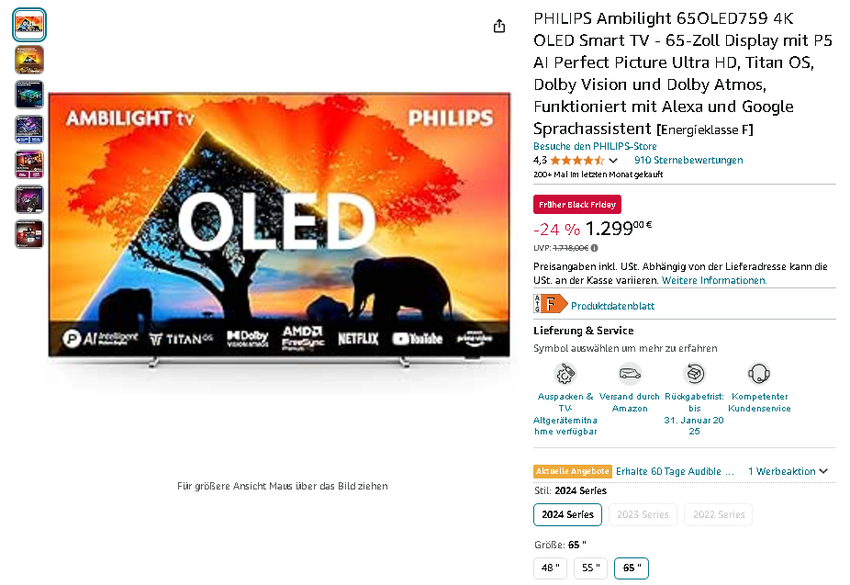Select the second product thumbnail image
Screen dimensions: 850x585
point(29,60)
